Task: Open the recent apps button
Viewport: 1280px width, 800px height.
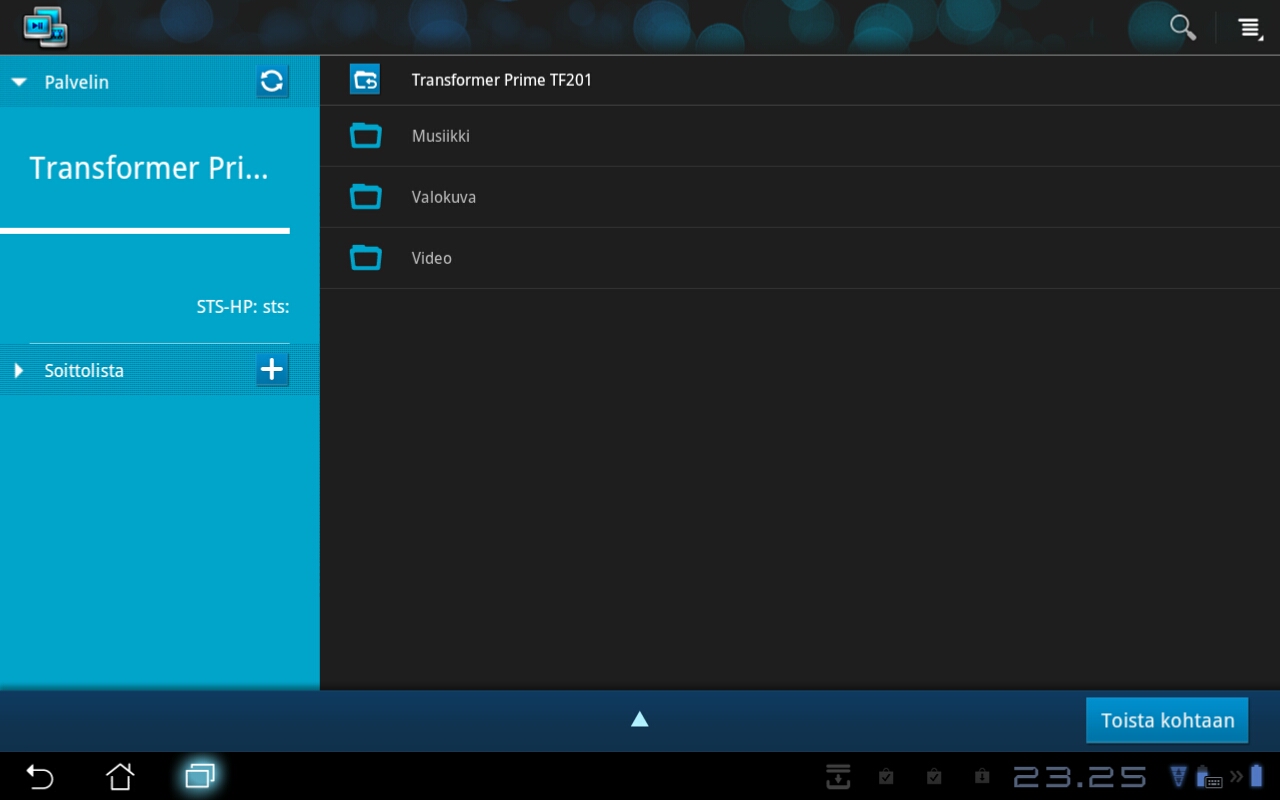Action: tap(200, 776)
